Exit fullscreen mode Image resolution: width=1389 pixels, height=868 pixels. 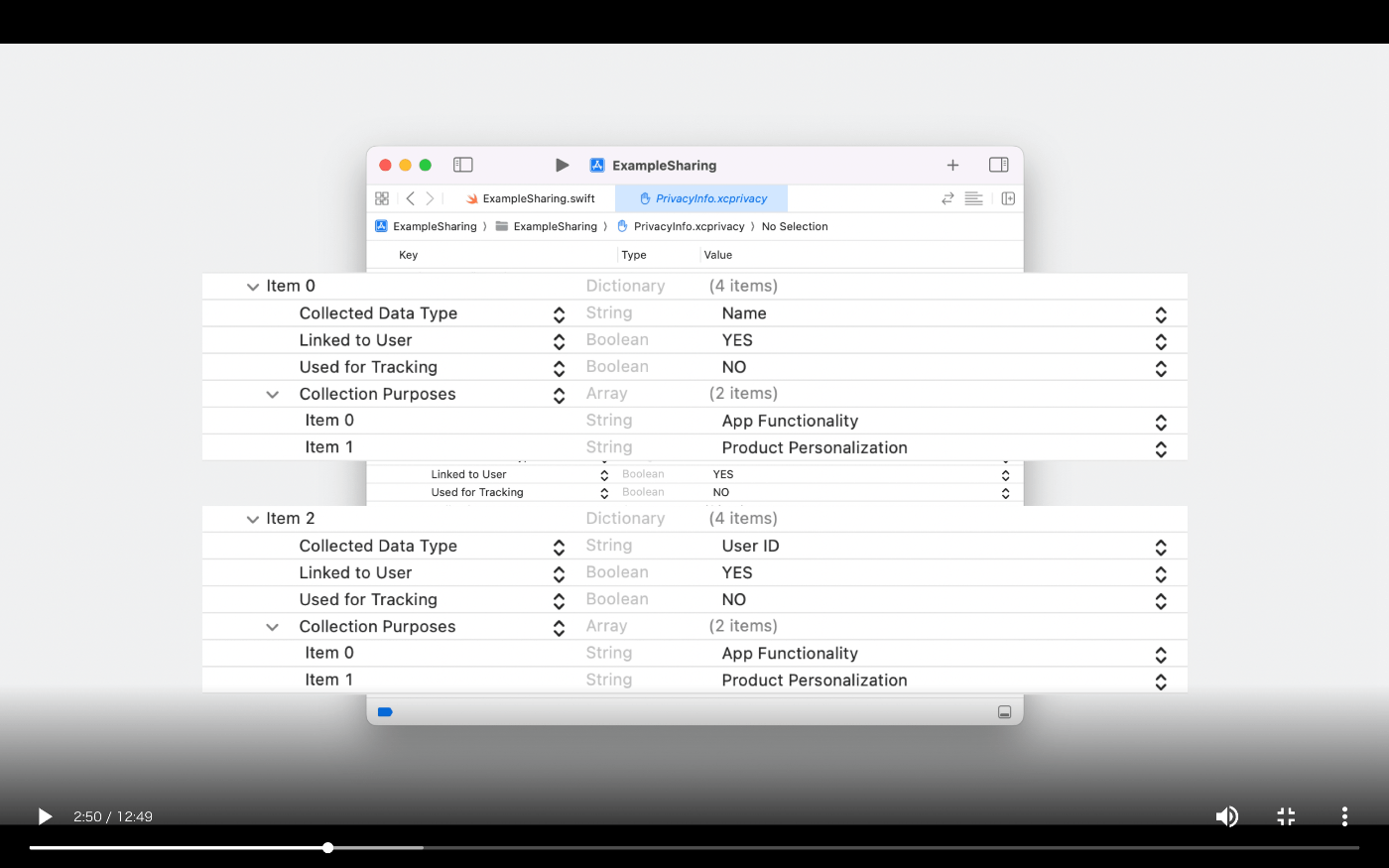coord(1286,816)
